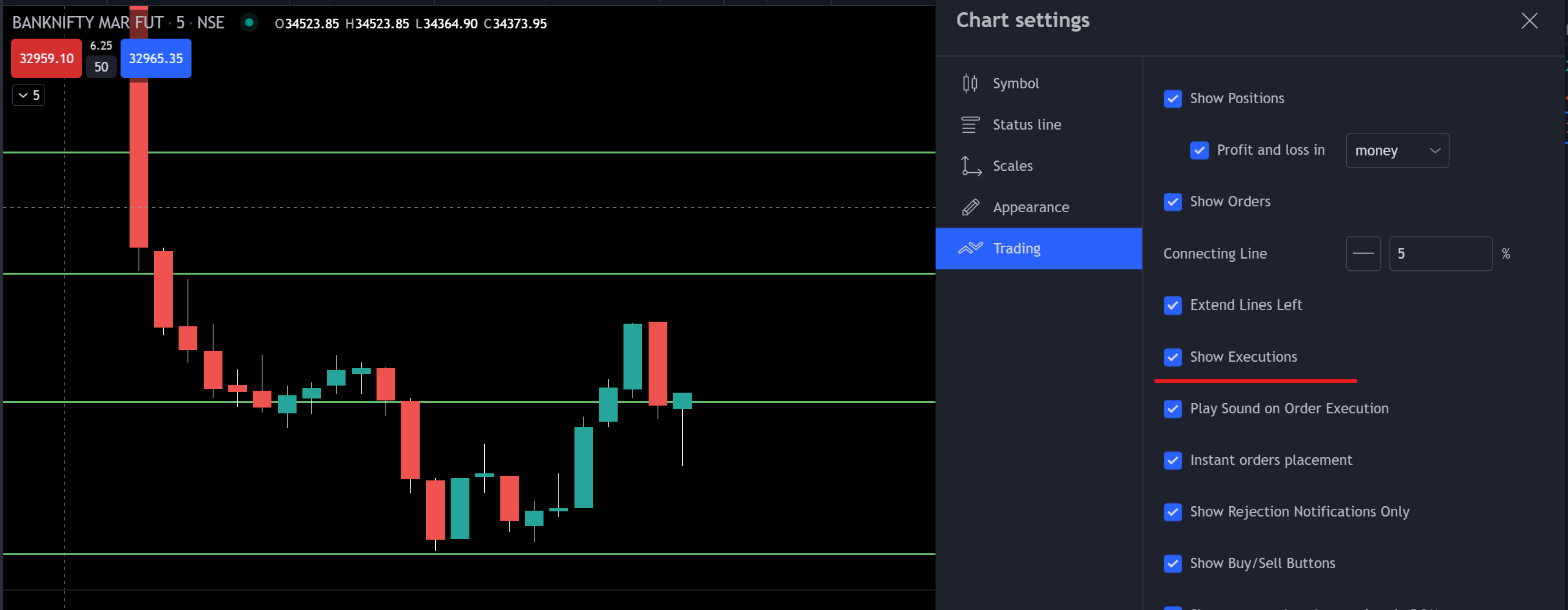Toggle the Show Executions checkbox
Screen dimensions: 1568x610
1173,357
